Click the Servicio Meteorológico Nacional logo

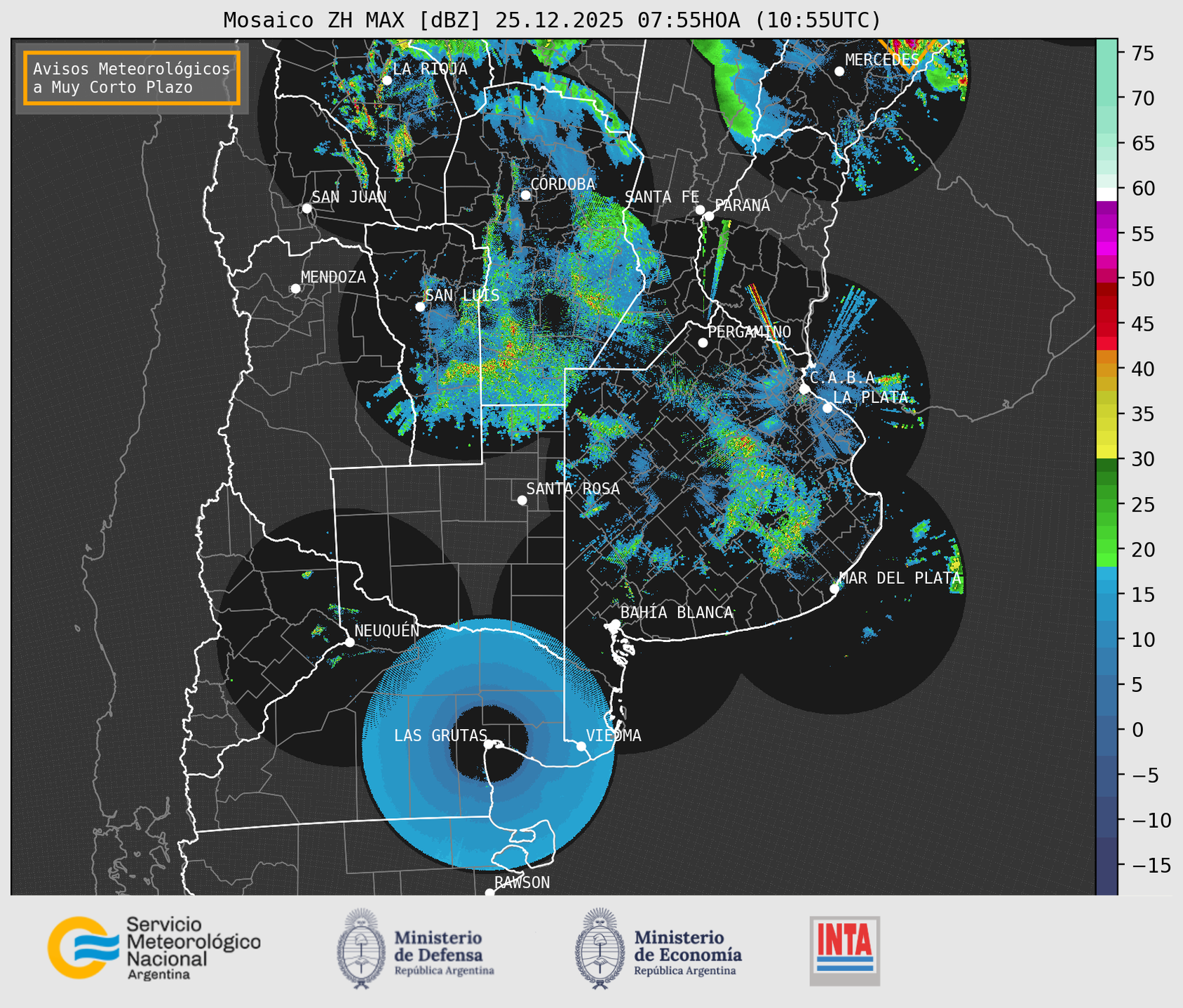(154, 948)
